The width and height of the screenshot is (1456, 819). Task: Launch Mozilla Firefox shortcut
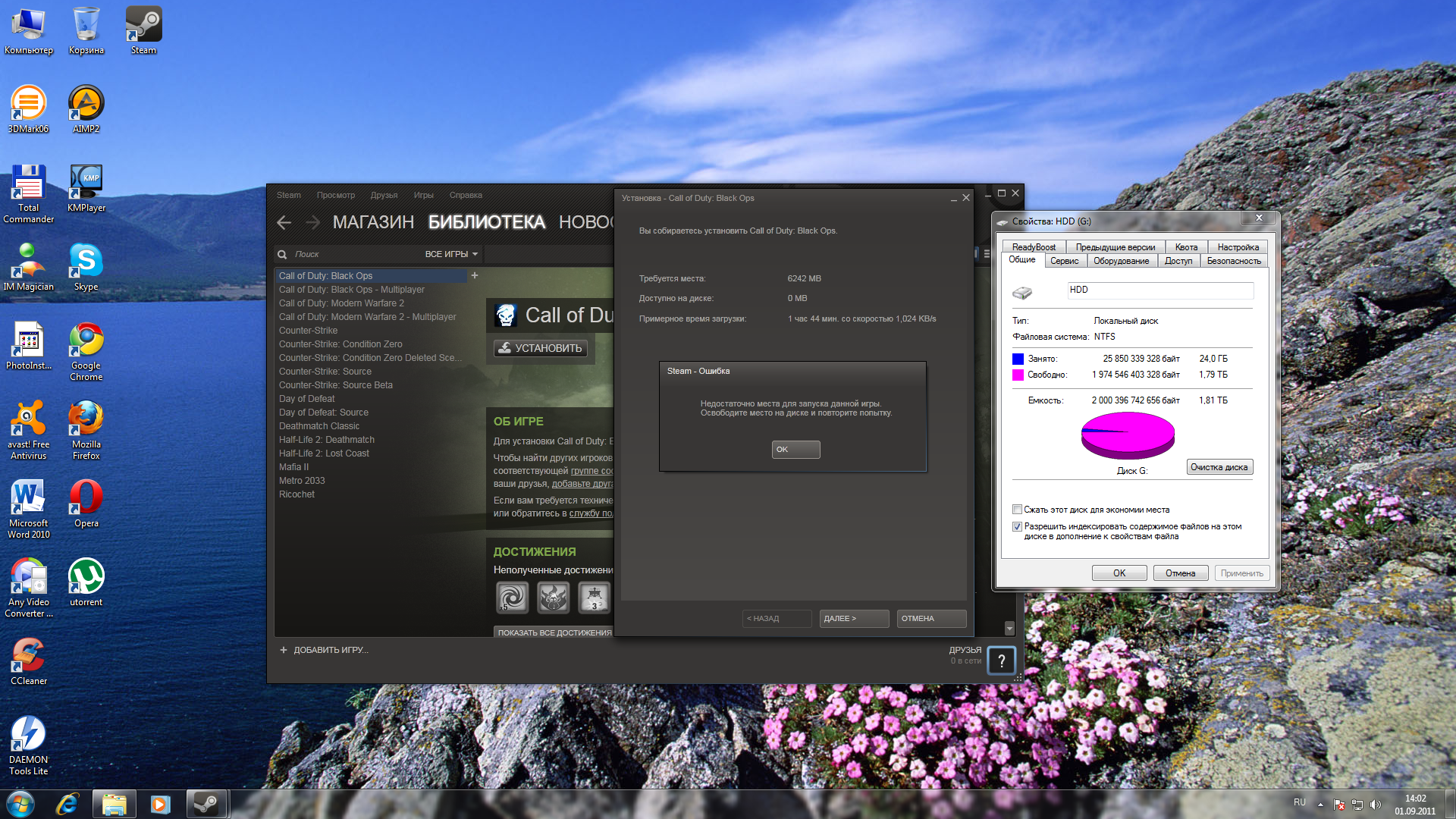tap(86, 431)
